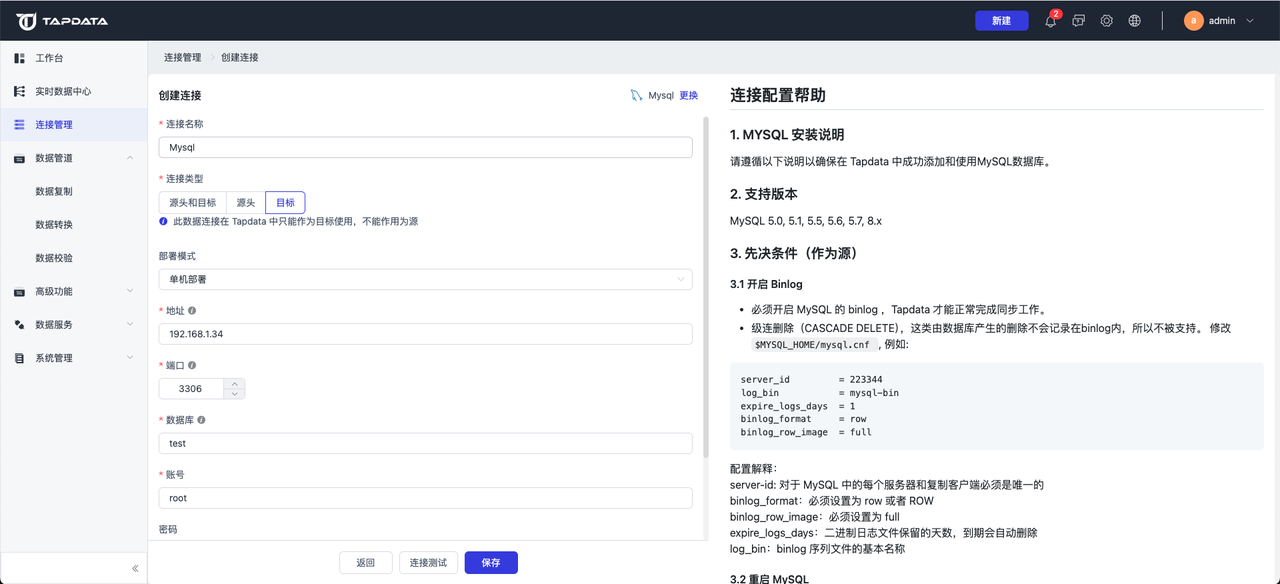Click the 连接管理 sidebar icon

click(x=19, y=124)
